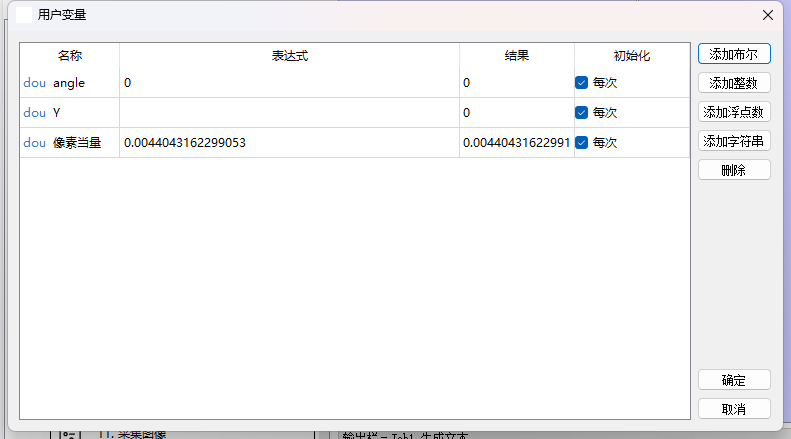
Task: Click the empty expression cell for Y
Action: (x=289, y=113)
